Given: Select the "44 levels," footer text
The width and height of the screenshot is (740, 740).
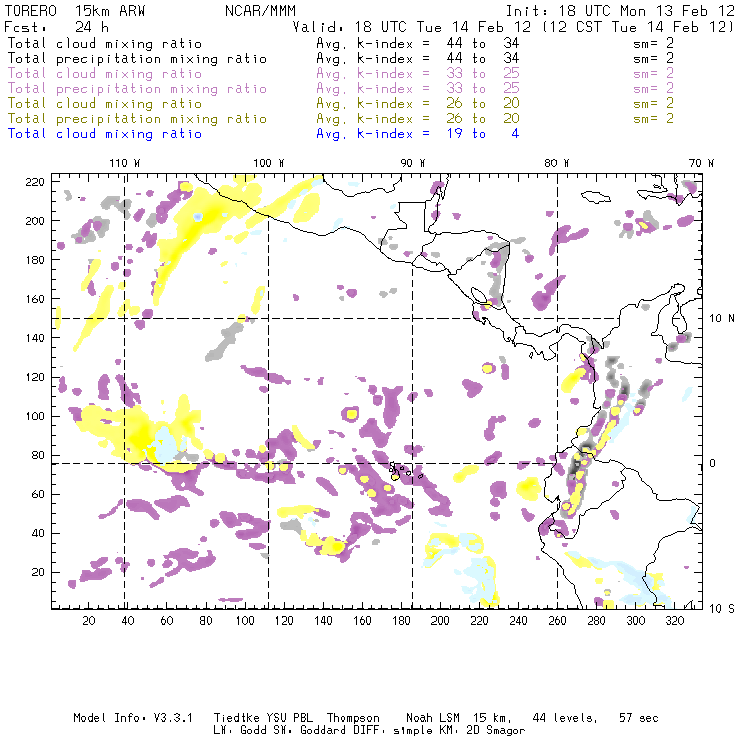Looking at the screenshot, I should pyautogui.click(x=565, y=718).
